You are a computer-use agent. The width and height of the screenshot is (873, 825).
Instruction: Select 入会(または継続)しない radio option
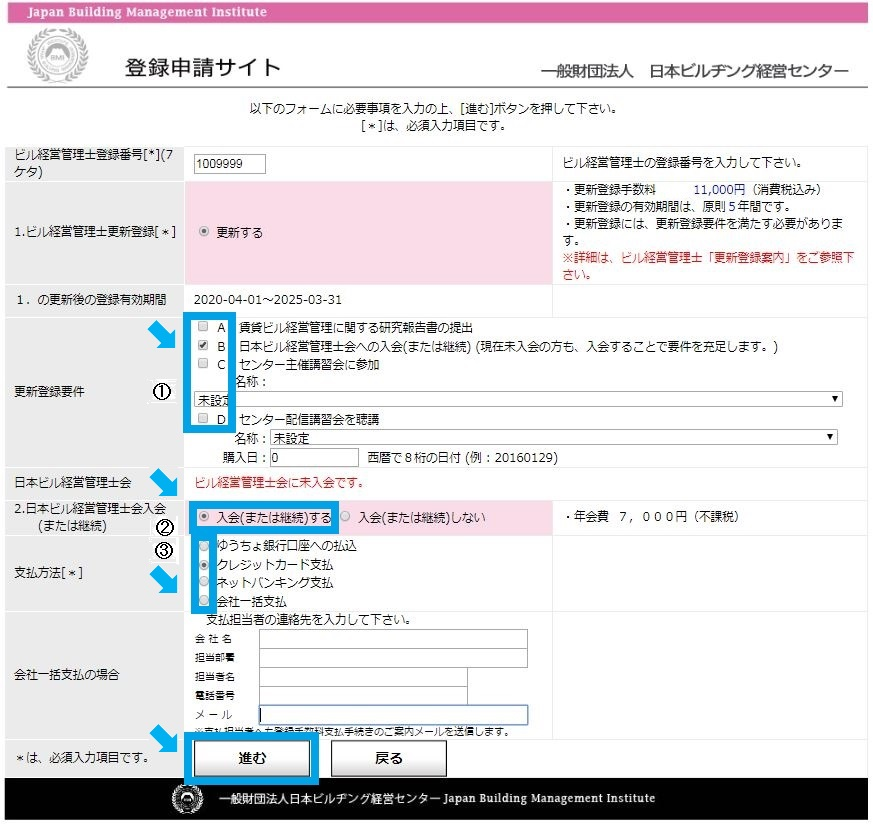point(345,516)
